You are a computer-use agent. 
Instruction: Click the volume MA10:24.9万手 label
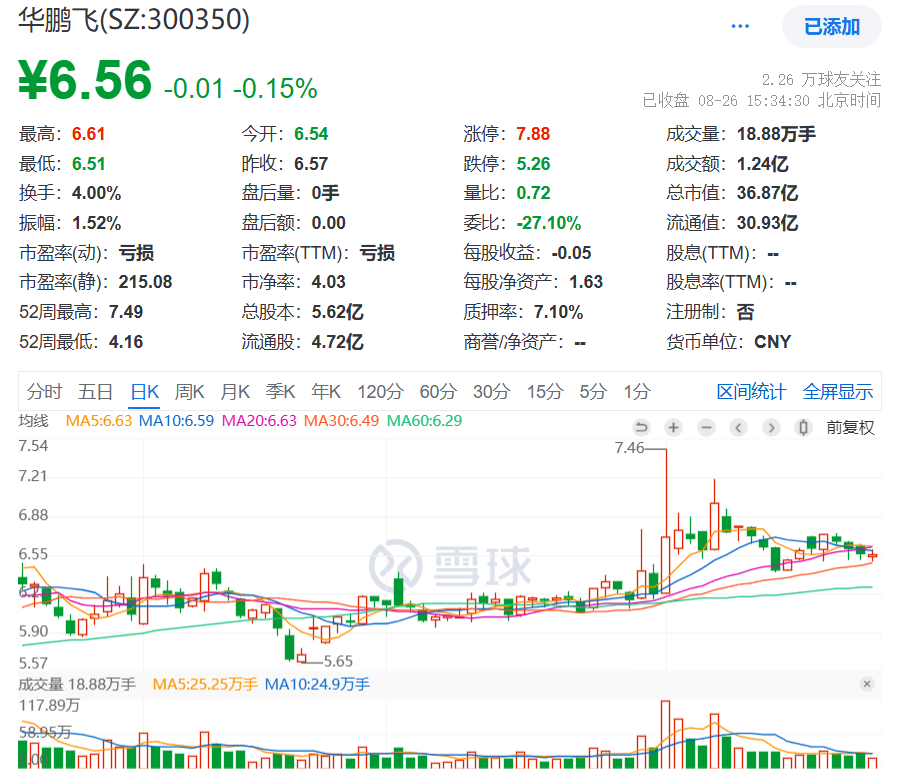coord(317,684)
